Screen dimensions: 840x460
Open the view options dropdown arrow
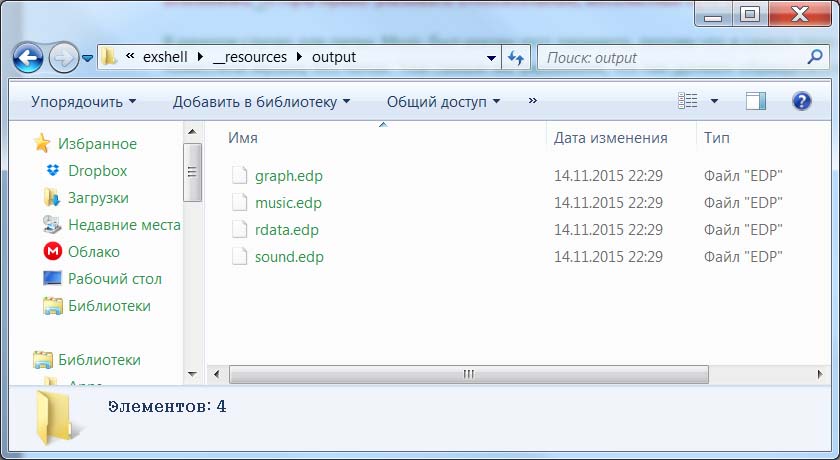click(x=714, y=101)
